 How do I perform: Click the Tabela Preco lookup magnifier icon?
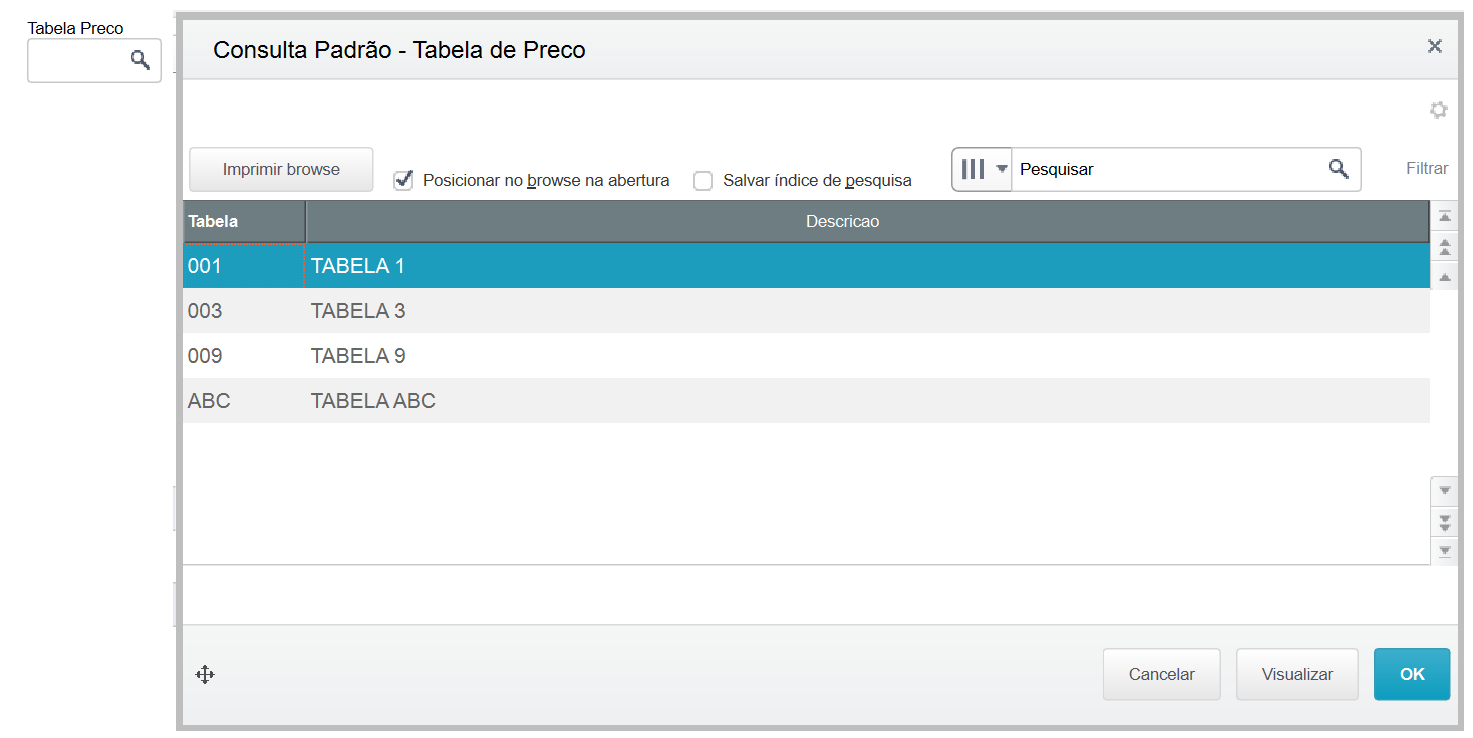pos(141,60)
